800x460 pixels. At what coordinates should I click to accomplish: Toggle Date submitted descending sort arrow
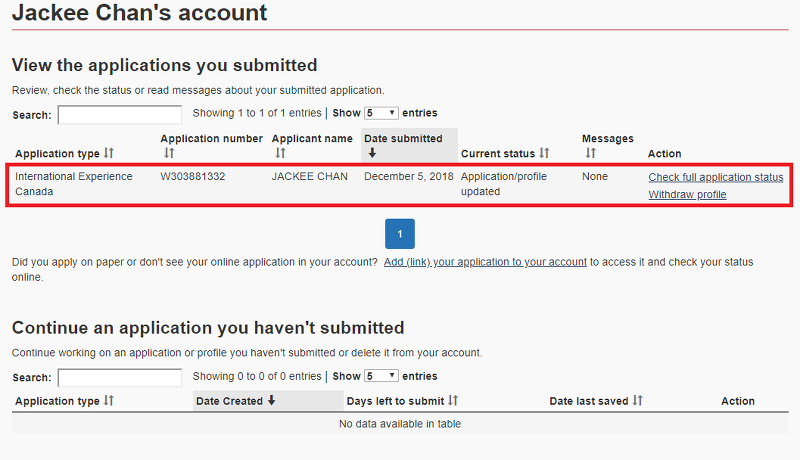[x=372, y=153]
